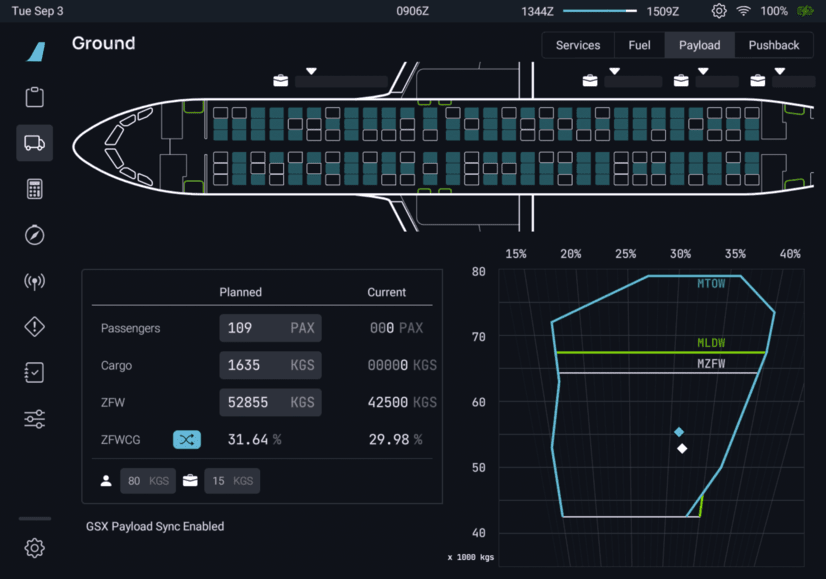This screenshot has width=826, height=579.
Task: Switch to the Services tab
Action: [x=578, y=45]
